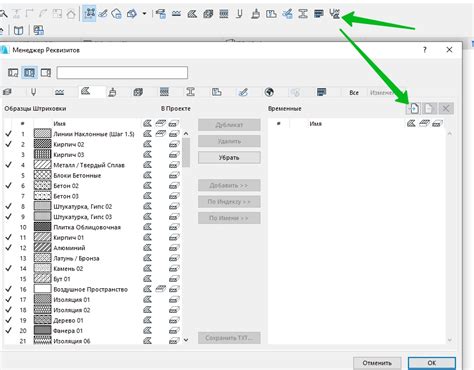Click the layers icon in top toolbar
474x370 pixels.
pyautogui.click(x=161, y=14)
